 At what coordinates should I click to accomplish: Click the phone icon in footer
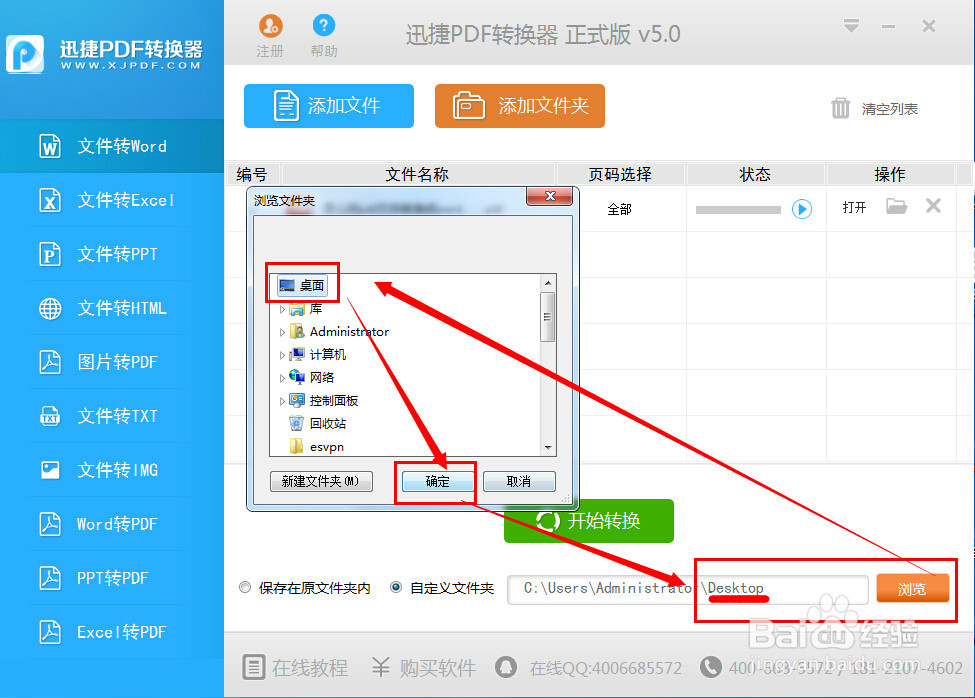[x=710, y=668]
